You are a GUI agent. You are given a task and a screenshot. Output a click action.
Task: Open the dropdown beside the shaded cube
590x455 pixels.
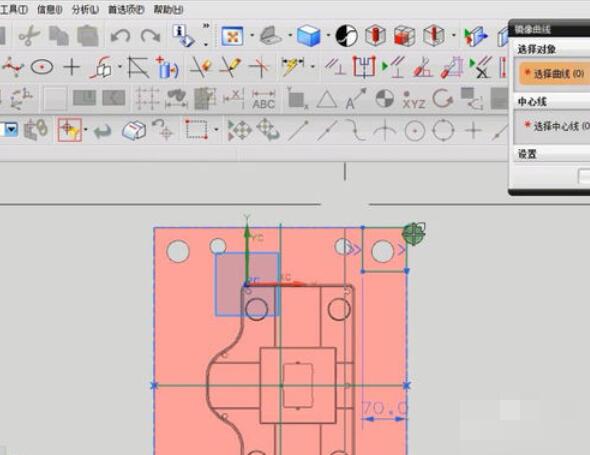[328, 36]
